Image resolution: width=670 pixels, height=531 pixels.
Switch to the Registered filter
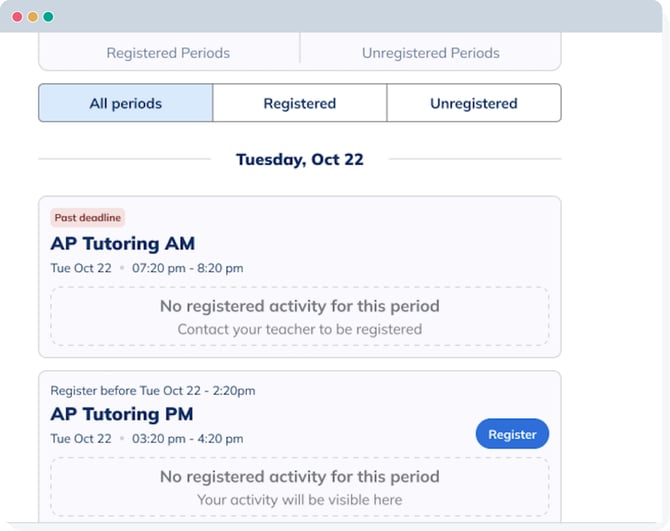(x=299, y=103)
